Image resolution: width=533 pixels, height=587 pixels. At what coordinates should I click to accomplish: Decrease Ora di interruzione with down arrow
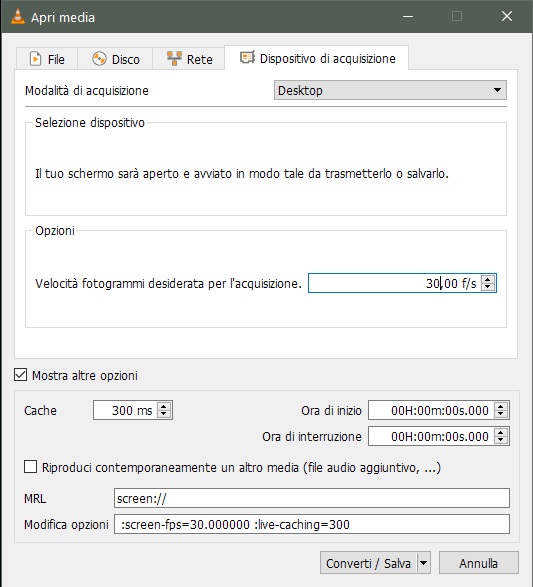[x=501, y=440]
